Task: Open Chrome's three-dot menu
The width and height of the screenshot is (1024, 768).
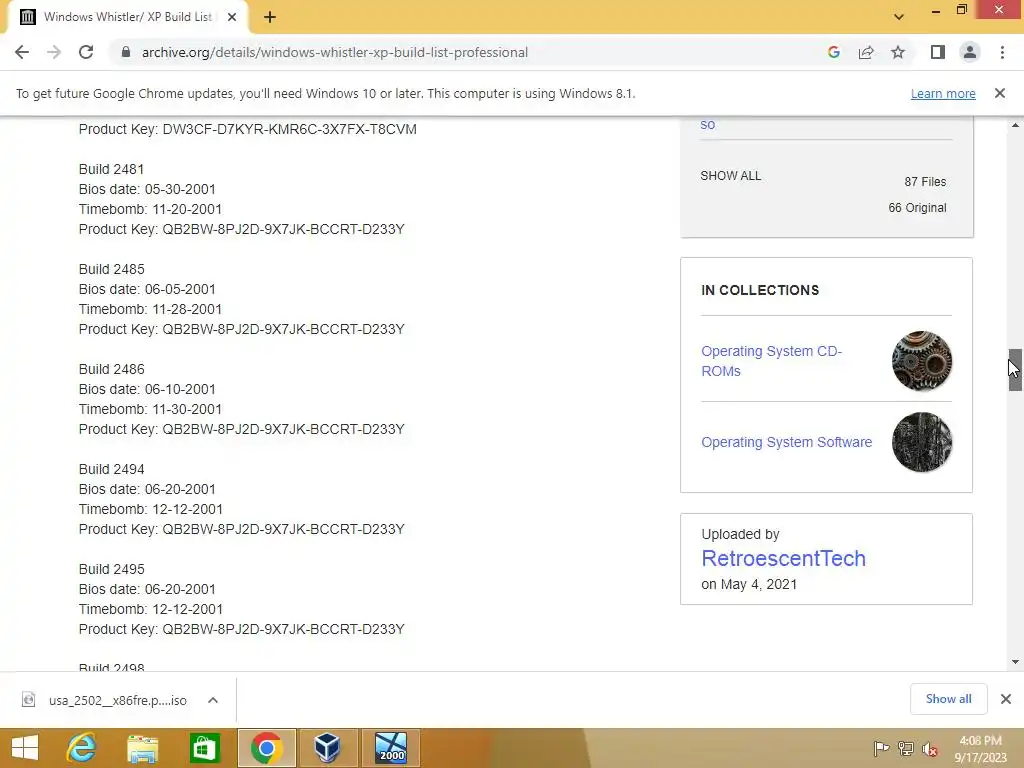Action: (1002, 52)
